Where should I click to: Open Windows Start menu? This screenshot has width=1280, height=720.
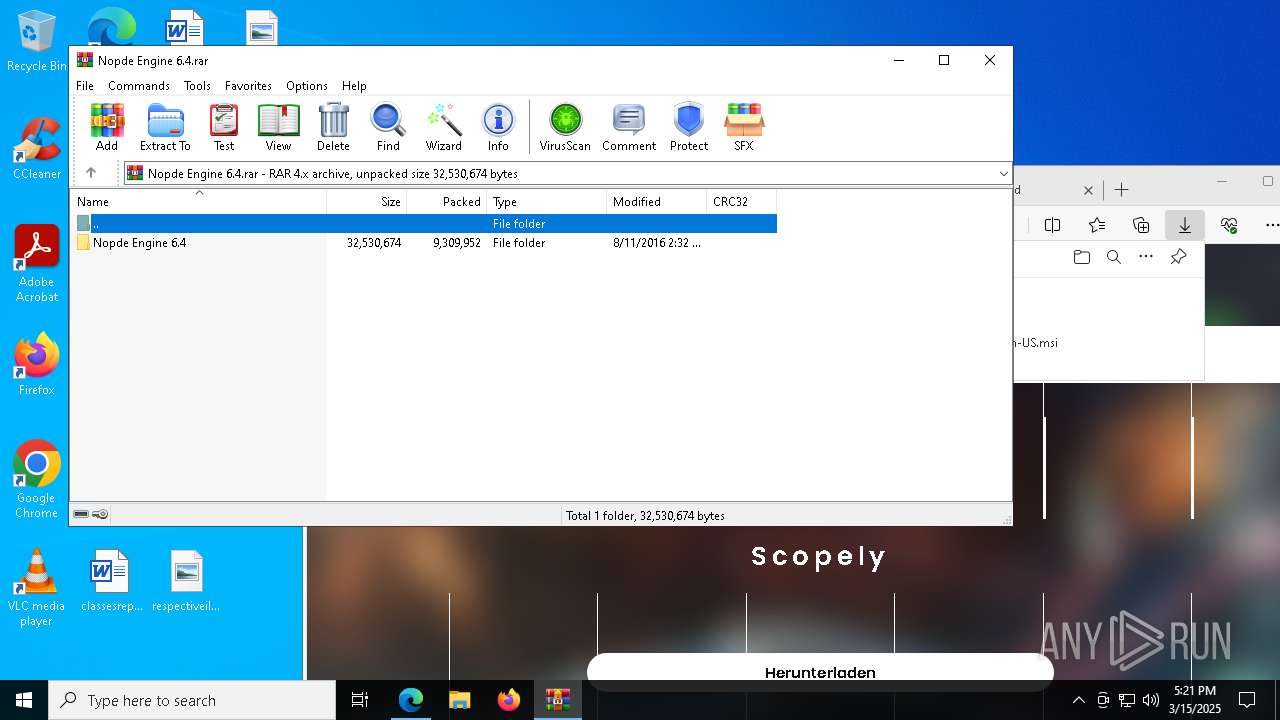tap(24, 700)
